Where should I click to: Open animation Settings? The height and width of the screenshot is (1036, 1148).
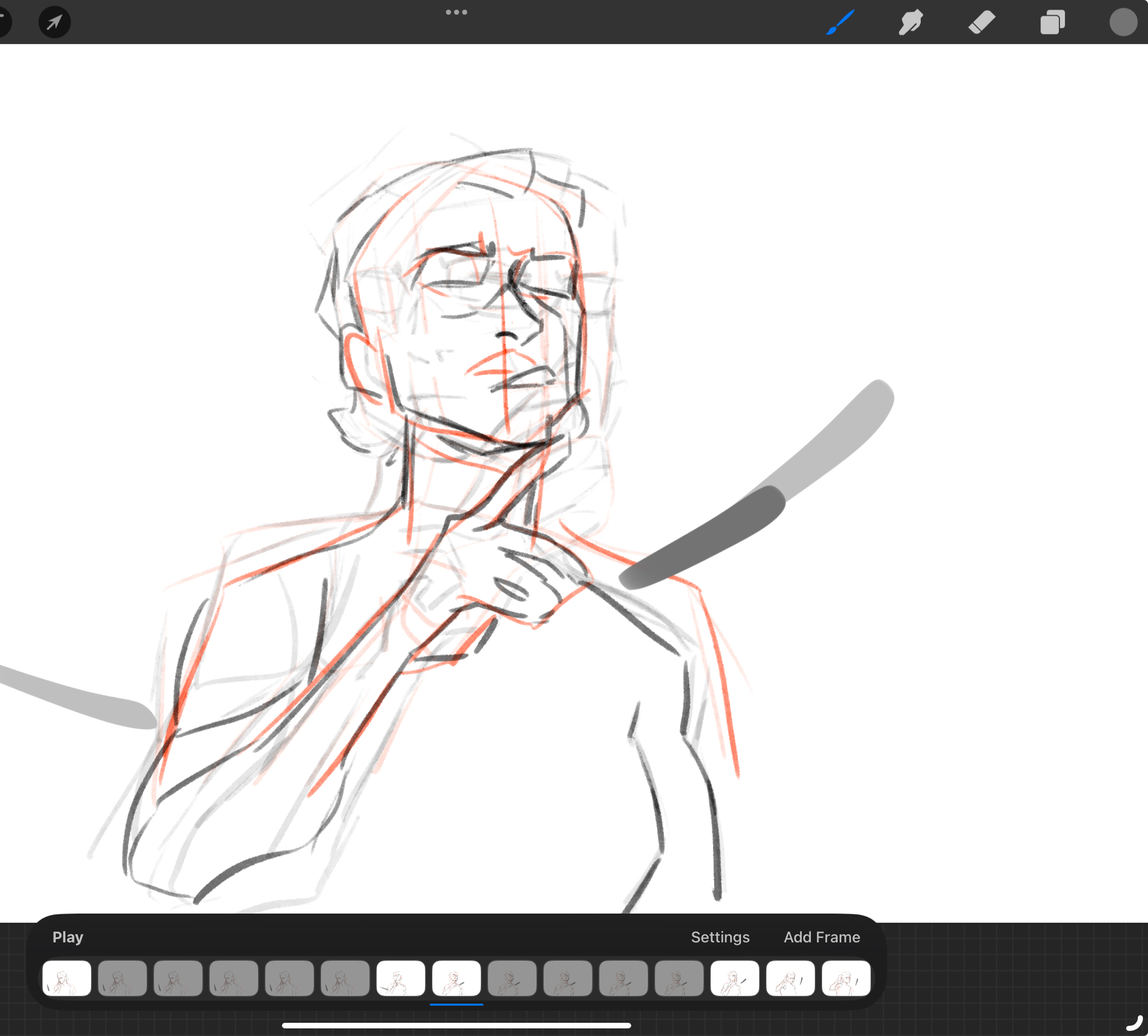[720, 937]
